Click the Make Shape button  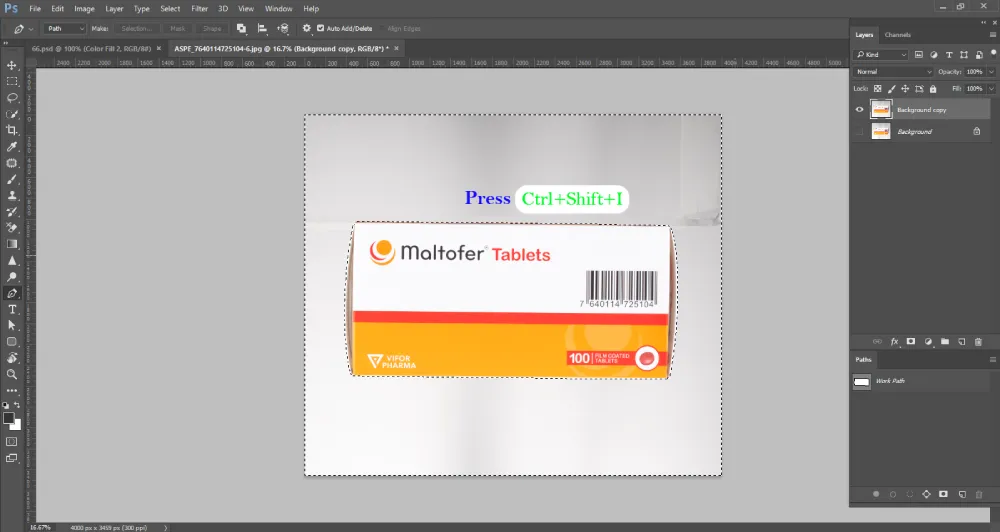pyautogui.click(x=212, y=29)
